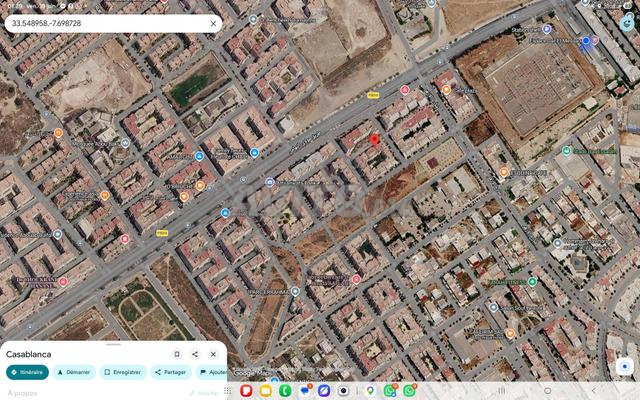Open the app drawer grid in taskbar
The image size is (640, 400).
pyautogui.click(x=228, y=391)
